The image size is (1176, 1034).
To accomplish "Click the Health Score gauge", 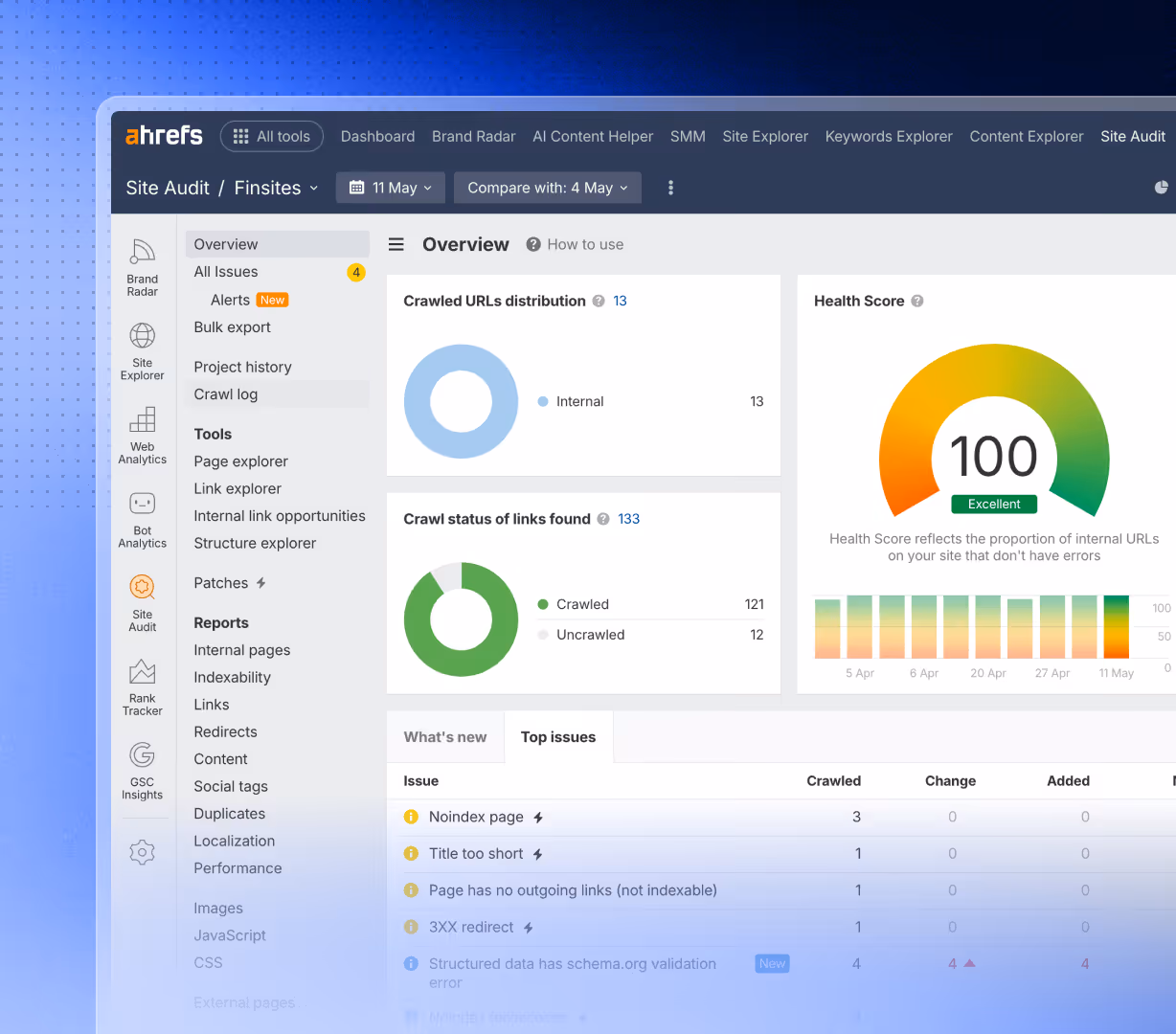I will (x=994, y=431).
